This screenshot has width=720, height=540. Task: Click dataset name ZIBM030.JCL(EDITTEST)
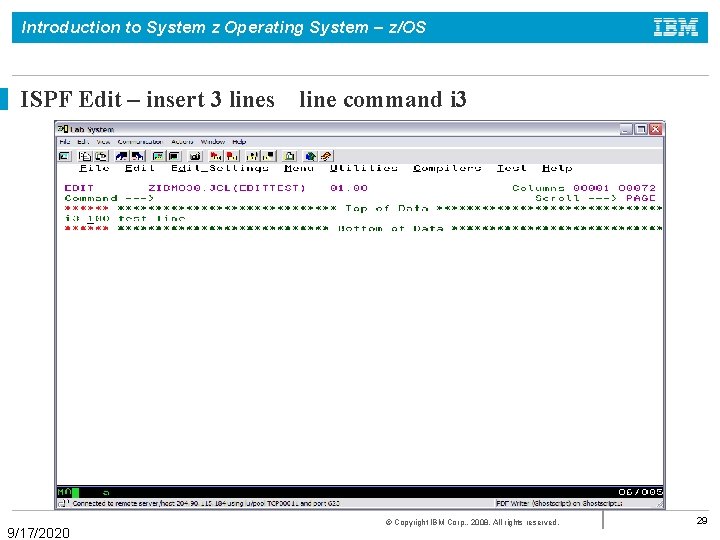click(227, 188)
